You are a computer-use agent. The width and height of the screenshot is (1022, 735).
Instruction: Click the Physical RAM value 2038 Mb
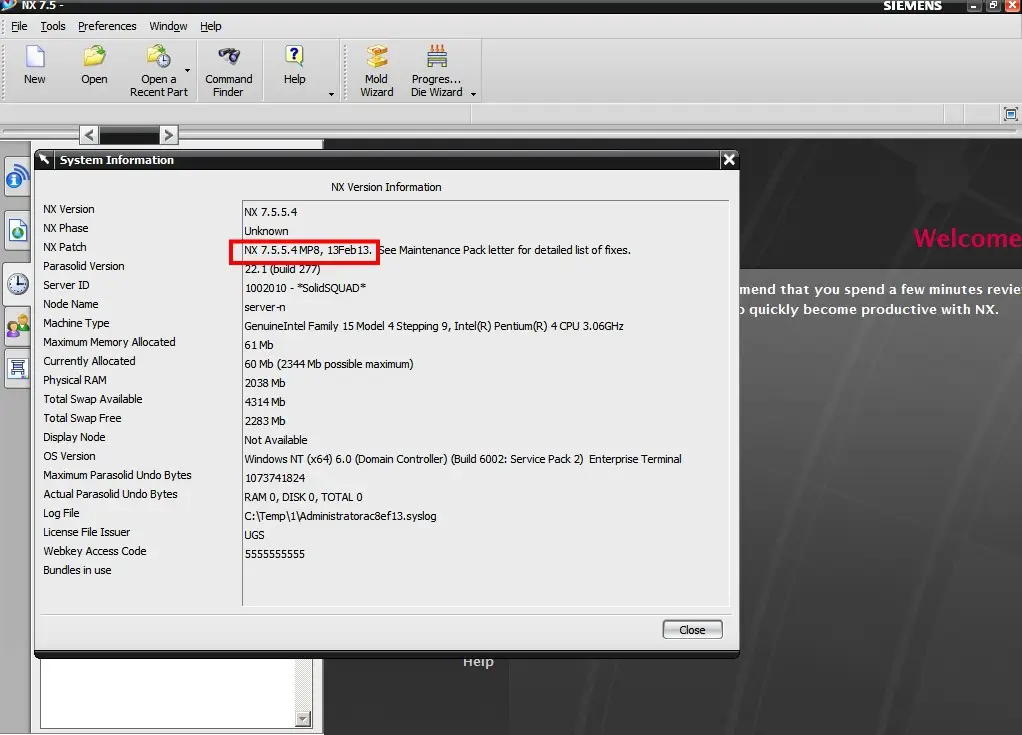click(x=265, y=383)
